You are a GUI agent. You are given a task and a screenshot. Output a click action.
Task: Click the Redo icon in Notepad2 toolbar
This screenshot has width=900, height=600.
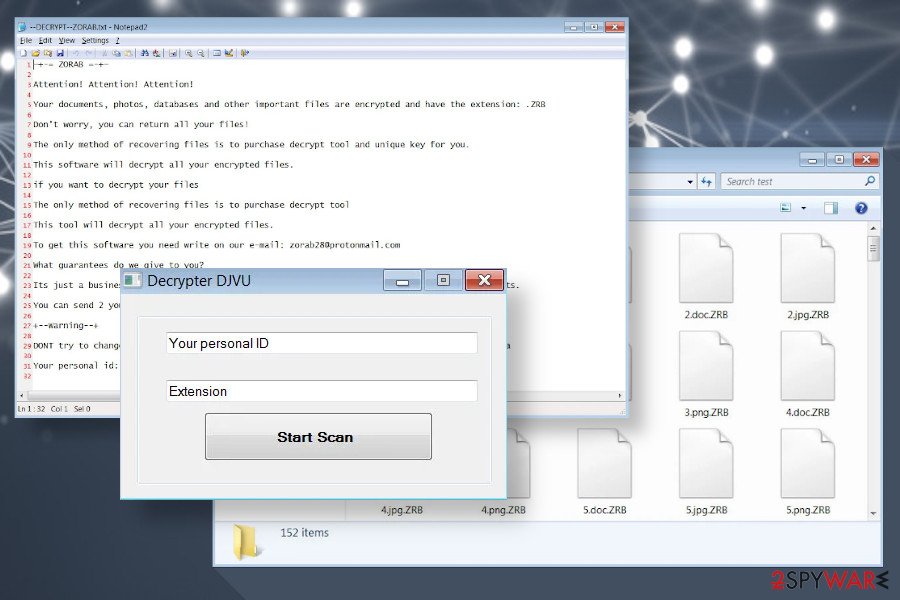click(88, 53)
